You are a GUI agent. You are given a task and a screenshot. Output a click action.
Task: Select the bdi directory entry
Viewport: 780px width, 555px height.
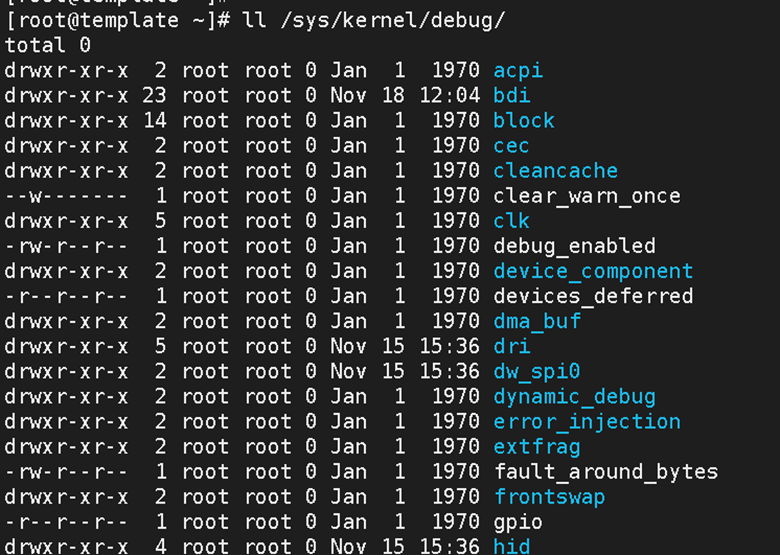point(512,95)
